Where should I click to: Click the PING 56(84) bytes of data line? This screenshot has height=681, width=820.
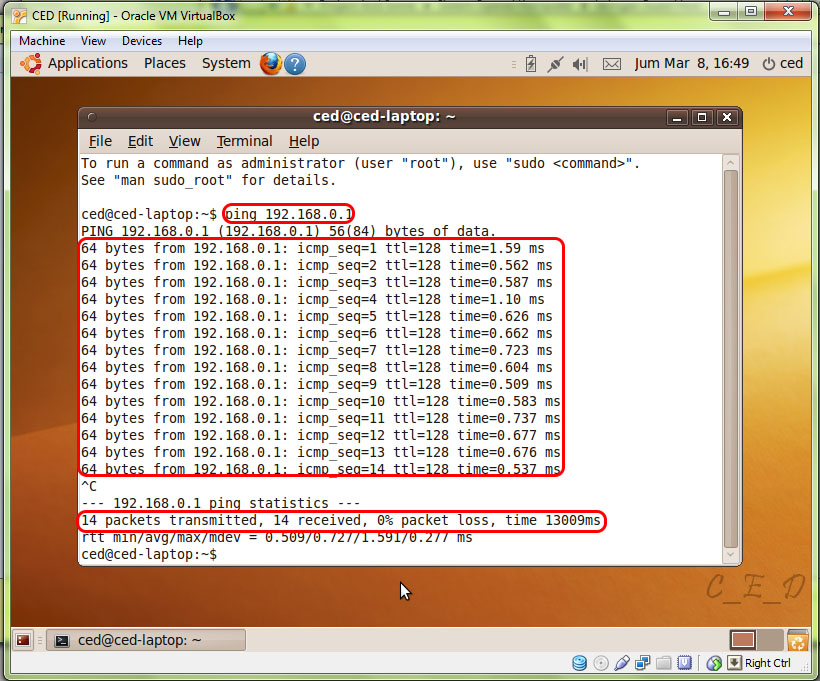[x=288, y=231]
